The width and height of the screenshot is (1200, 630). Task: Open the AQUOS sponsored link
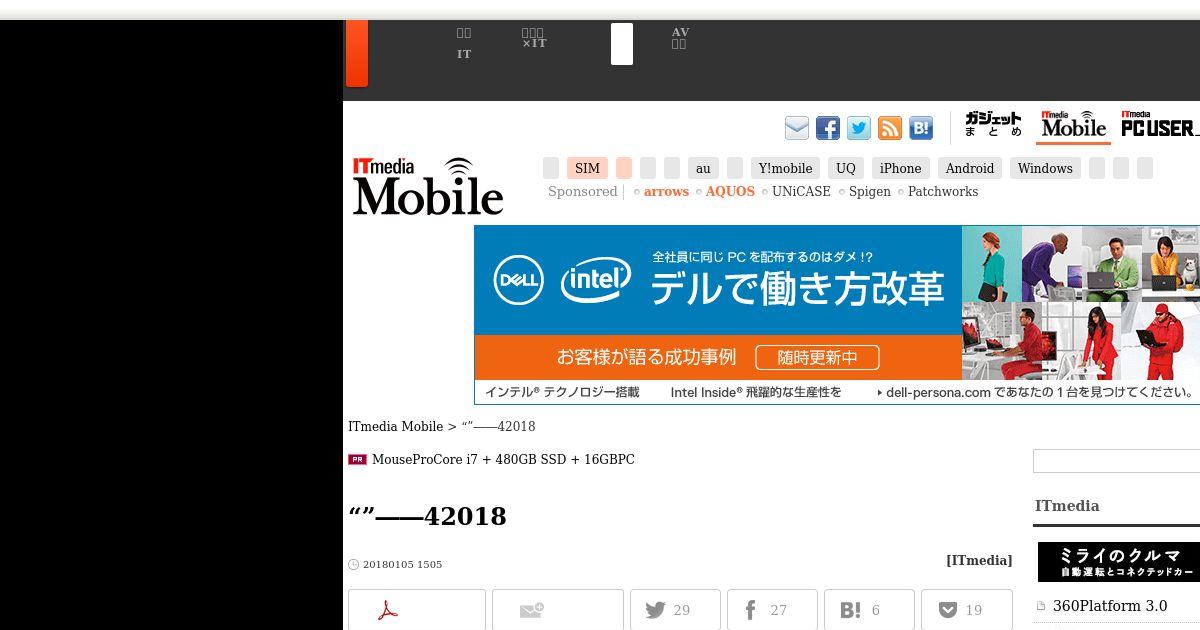(730, 192)
